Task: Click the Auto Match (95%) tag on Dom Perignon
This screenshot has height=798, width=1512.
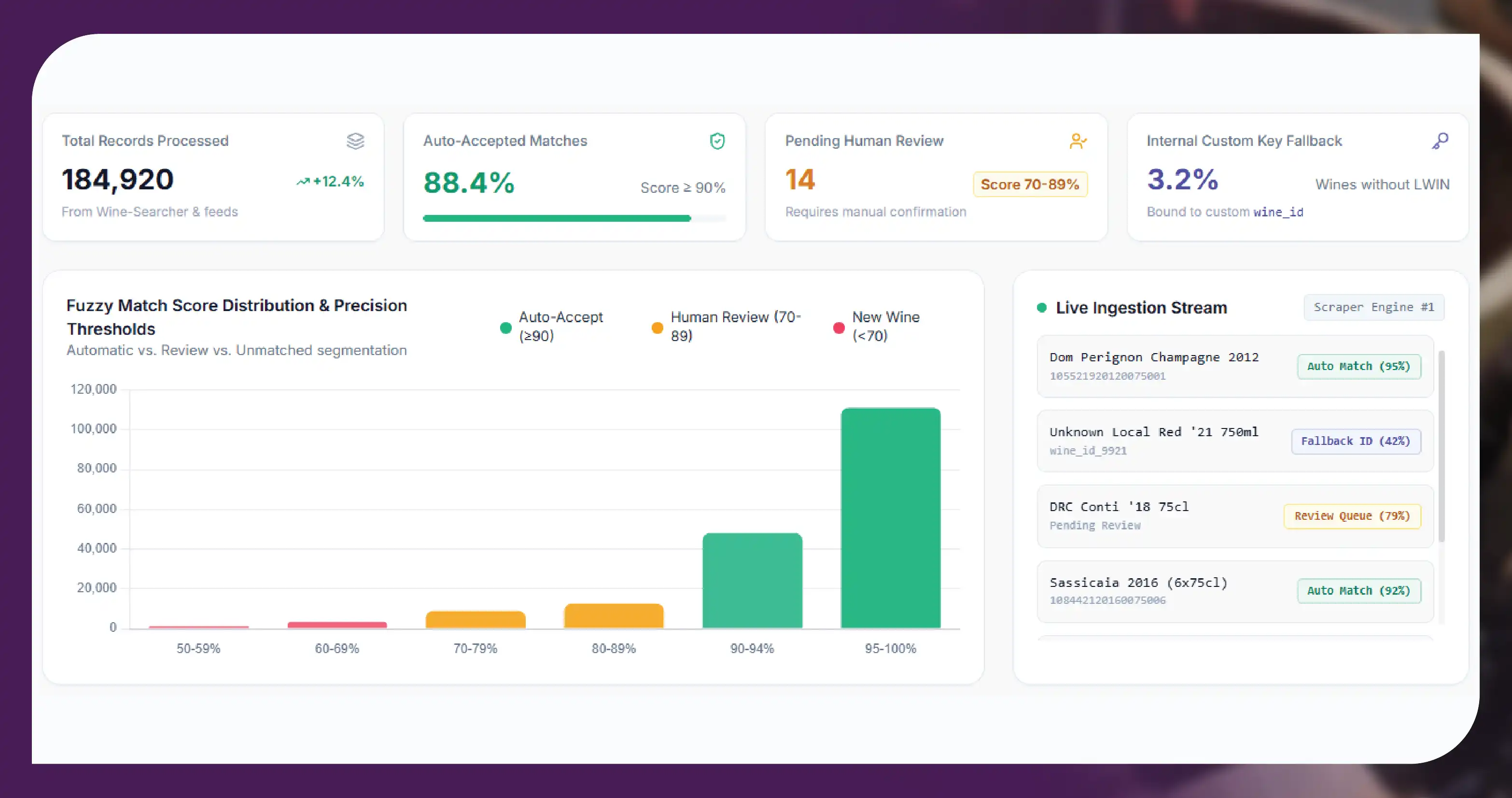Action: point(1359,367)
